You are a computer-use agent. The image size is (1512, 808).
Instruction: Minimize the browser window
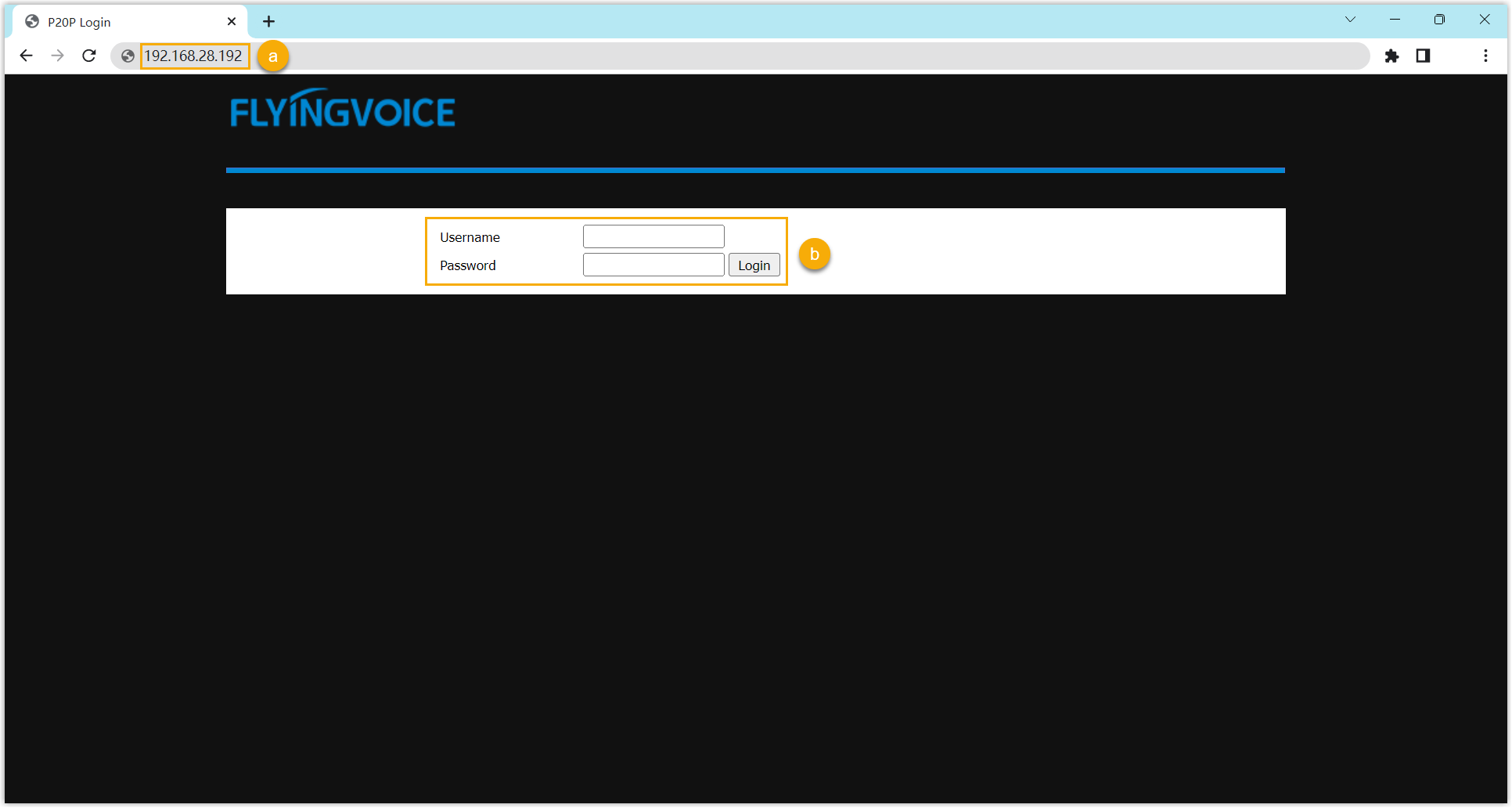(1395, 20)
